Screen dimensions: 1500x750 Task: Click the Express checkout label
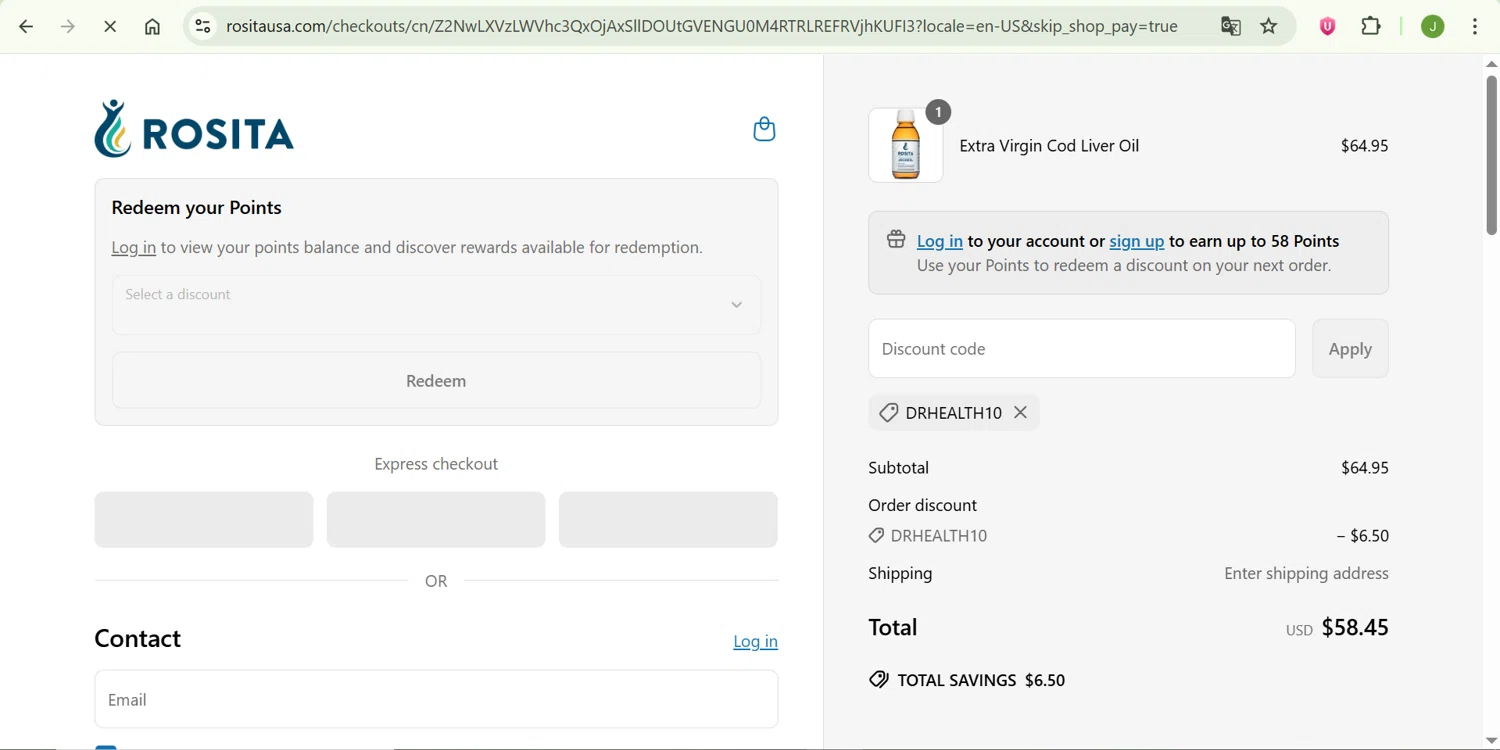click(x=436, y=463)
